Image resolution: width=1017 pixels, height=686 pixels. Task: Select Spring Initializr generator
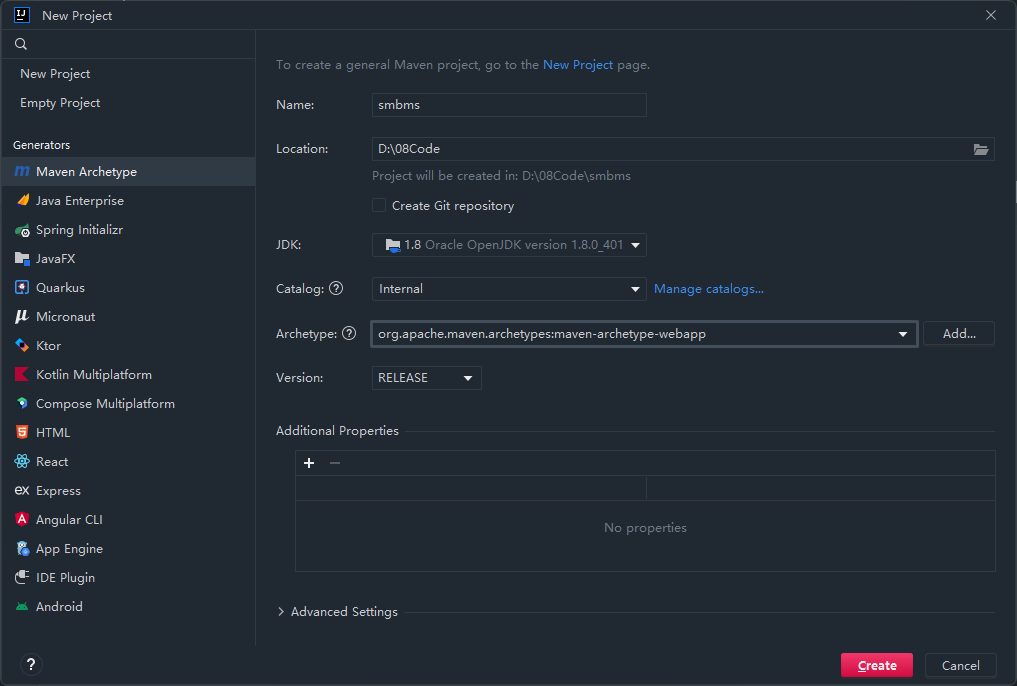click(x=128, y=230)
